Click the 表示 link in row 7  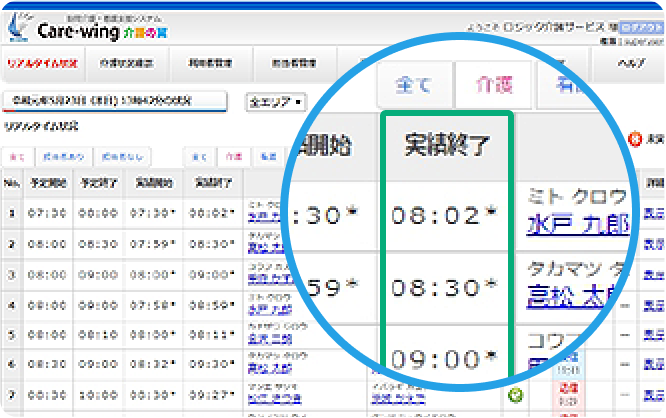point(654,395)
